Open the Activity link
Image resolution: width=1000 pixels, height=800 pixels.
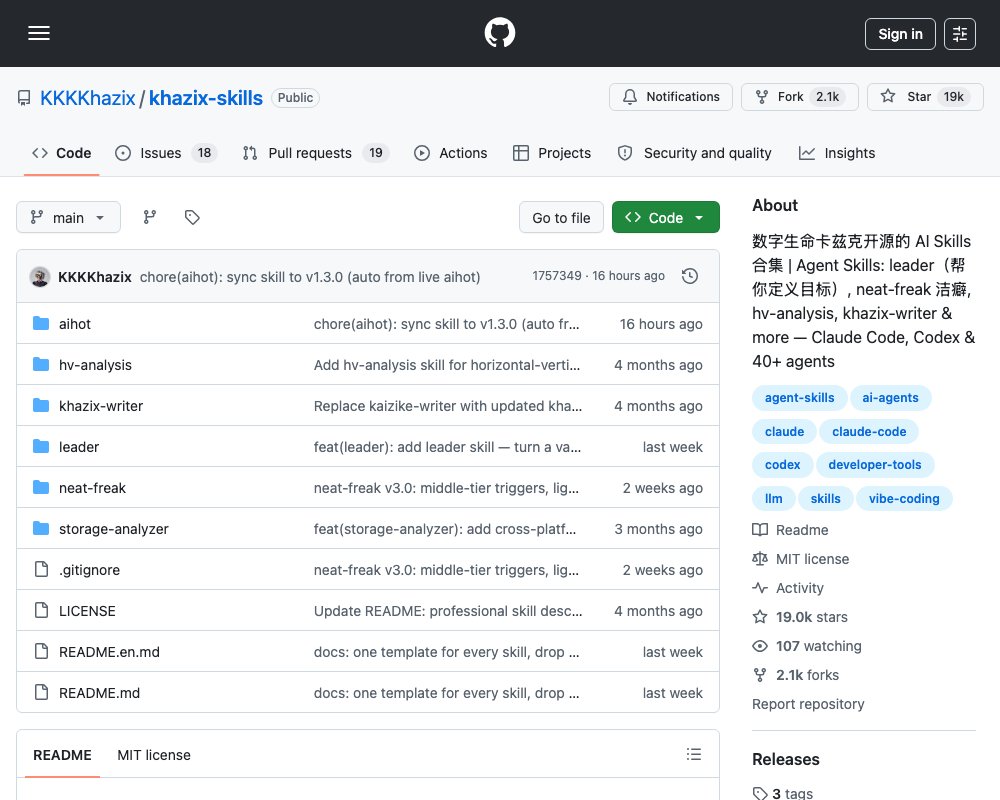point(788,588)
